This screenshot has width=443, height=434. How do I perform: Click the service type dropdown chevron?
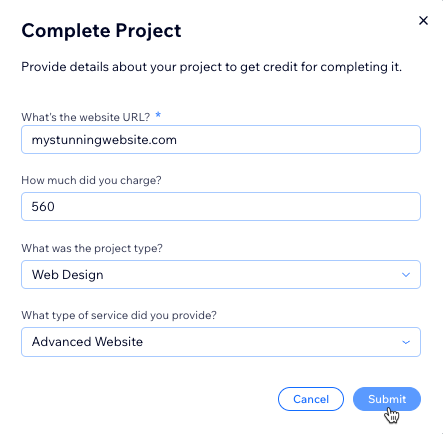(406, 342)
